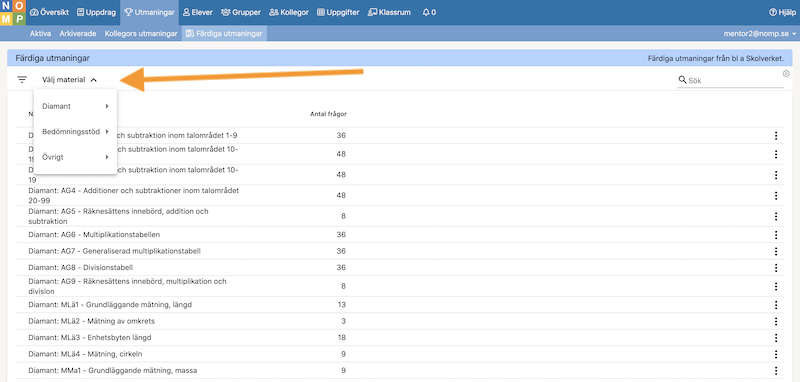Screen dimensions: 800x382
Task: Open the more menu for AG4 row
Action: coord(776,195)
